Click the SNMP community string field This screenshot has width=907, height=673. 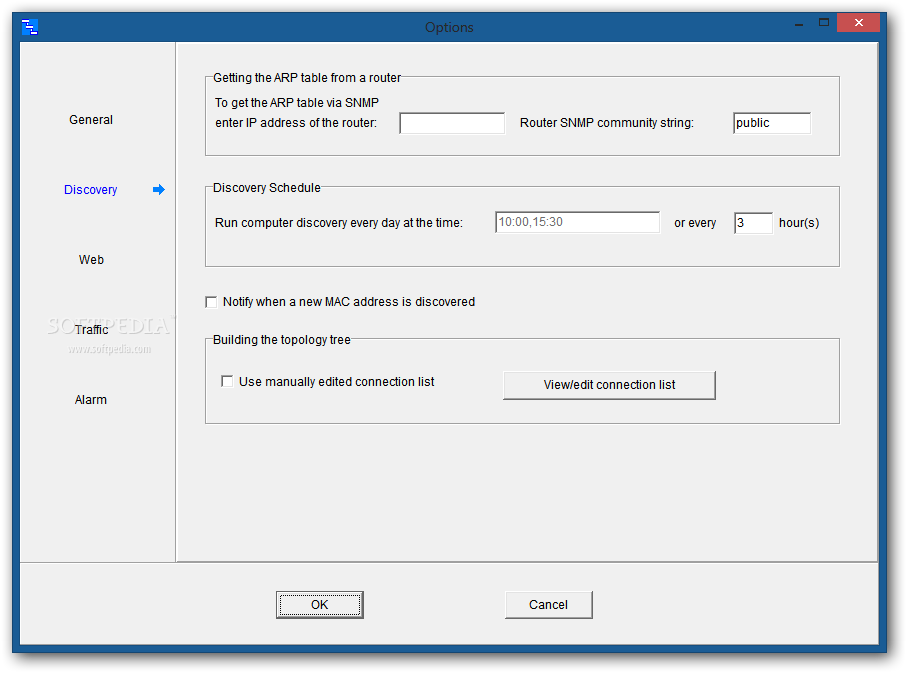[x=772, y=123]
